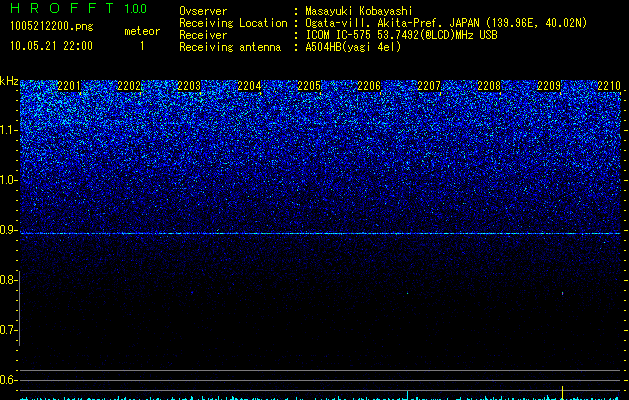
Task: Click the 0.8 frequency axis label
Action: click(x=8, y=280)
